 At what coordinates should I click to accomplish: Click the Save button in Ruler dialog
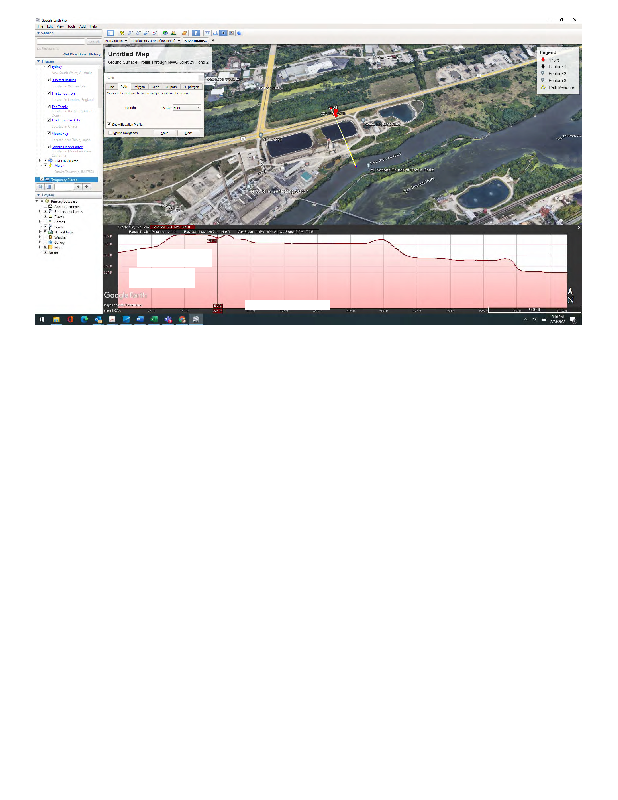click(x=162, y=132)
